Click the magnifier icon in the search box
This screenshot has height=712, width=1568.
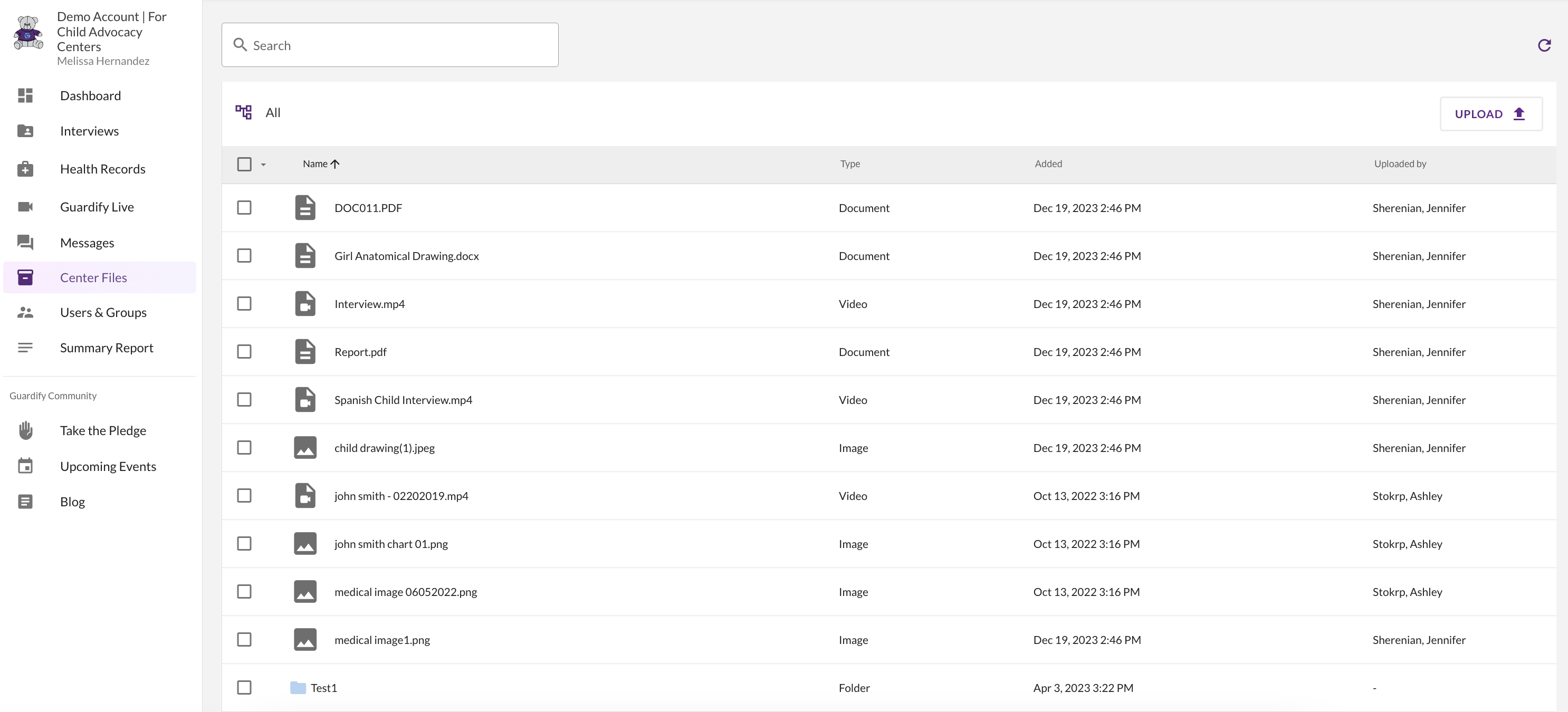pos(240,45)
